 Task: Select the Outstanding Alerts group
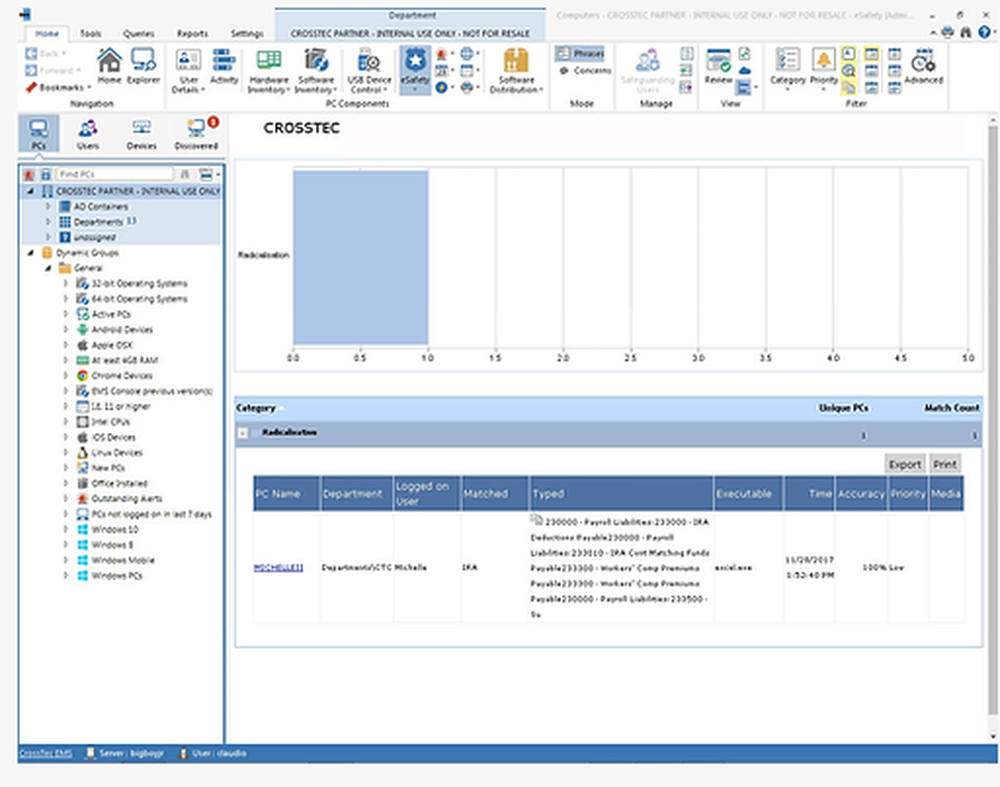tap(126, 499)
